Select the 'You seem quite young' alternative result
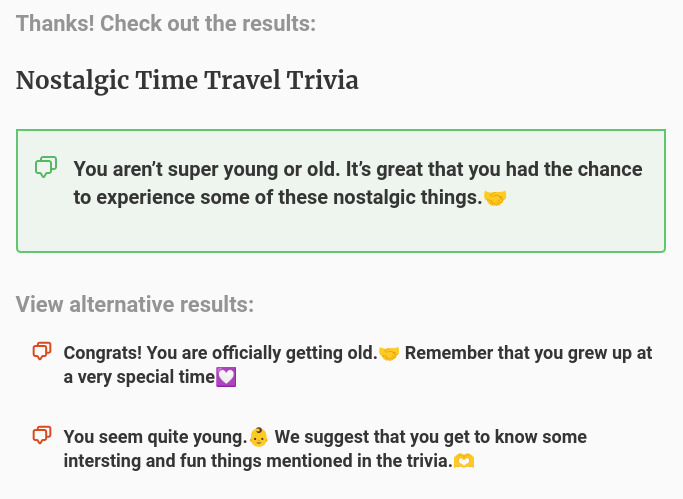The width and height of the screenshot is (683, 499). (155, 437)
